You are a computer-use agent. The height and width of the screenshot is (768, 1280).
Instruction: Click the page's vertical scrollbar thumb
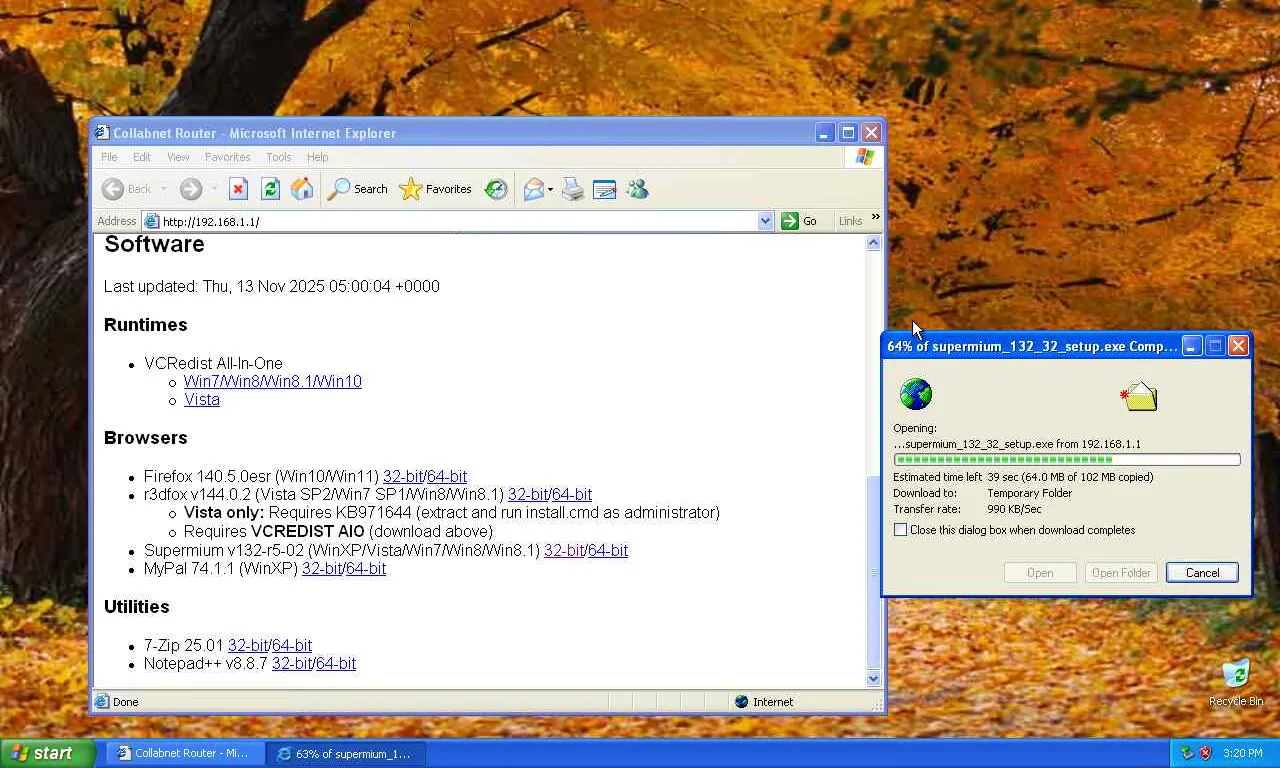874,571
